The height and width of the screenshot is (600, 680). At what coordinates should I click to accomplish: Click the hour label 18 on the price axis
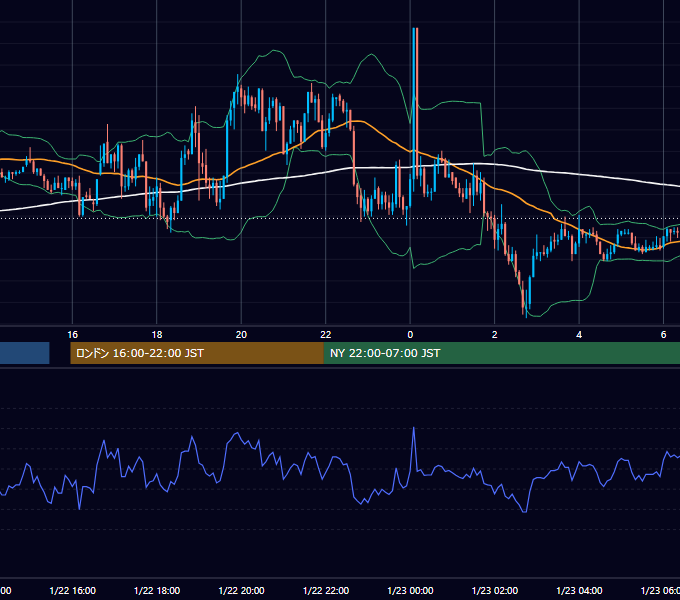(x=157, y=335)
